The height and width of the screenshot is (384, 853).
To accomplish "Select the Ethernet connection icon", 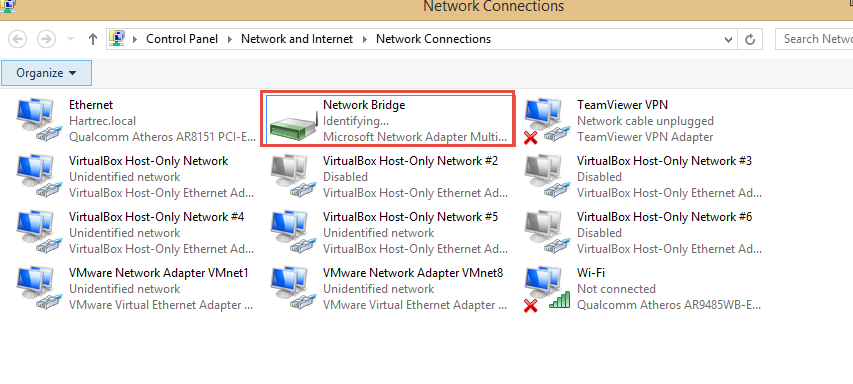I will click(36, 121).
